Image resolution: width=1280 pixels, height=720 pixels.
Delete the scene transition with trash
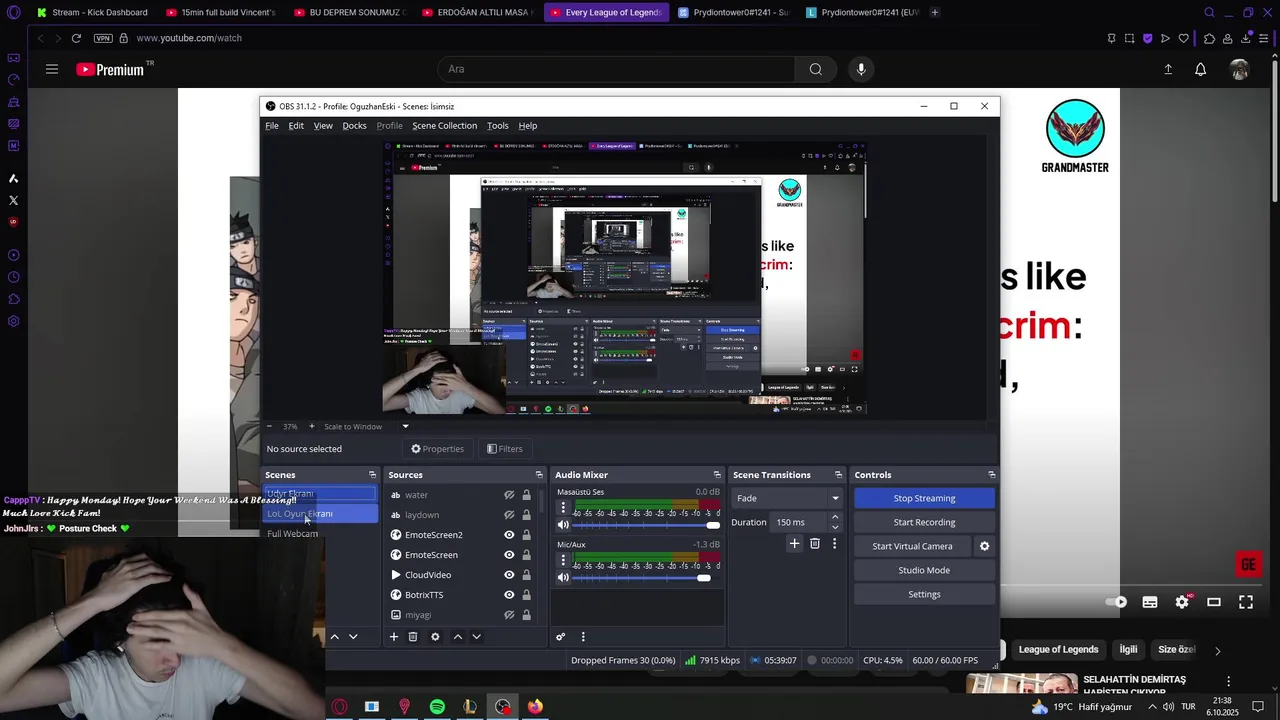815,544
